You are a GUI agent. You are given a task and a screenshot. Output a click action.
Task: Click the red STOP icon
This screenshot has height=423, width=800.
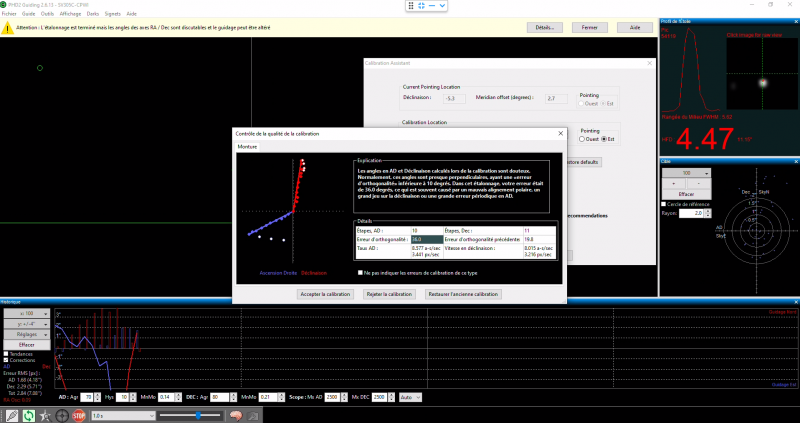click(79, 416)
